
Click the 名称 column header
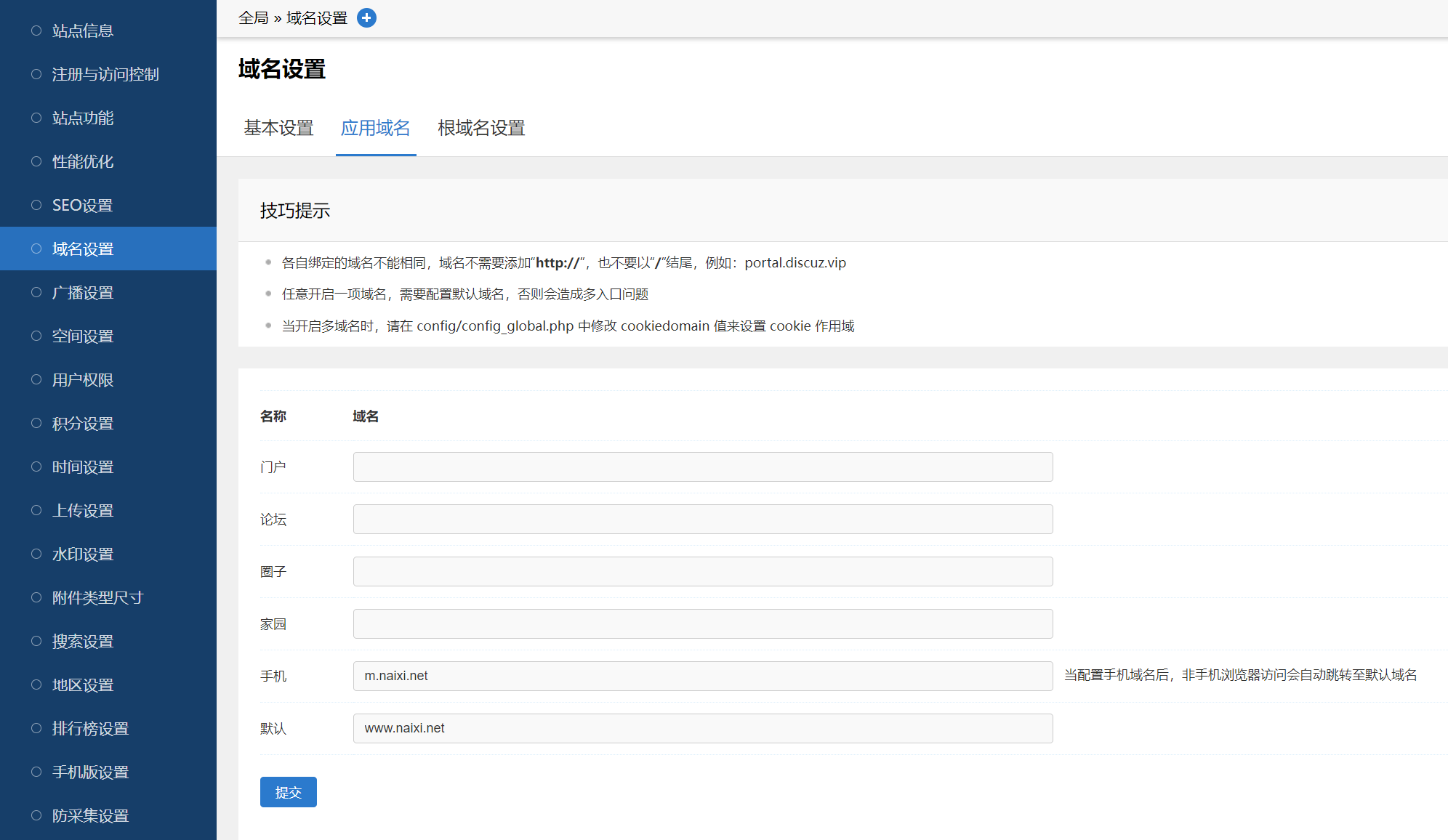(273, 416)
